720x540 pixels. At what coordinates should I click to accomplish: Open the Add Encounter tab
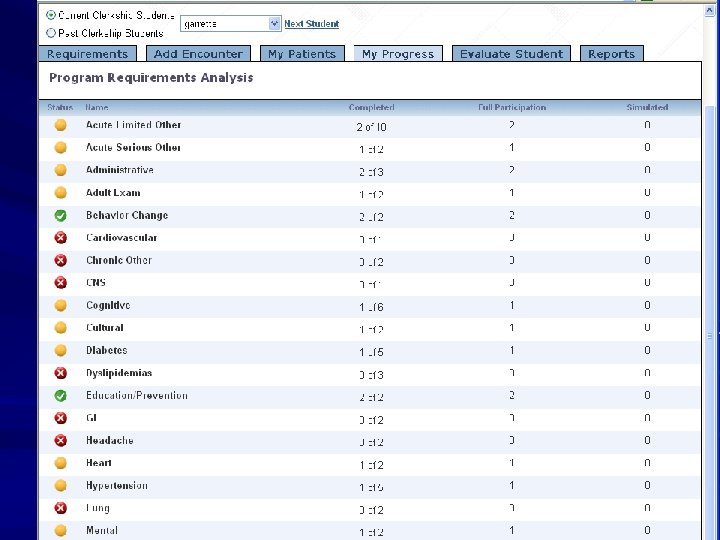point(198,54)
